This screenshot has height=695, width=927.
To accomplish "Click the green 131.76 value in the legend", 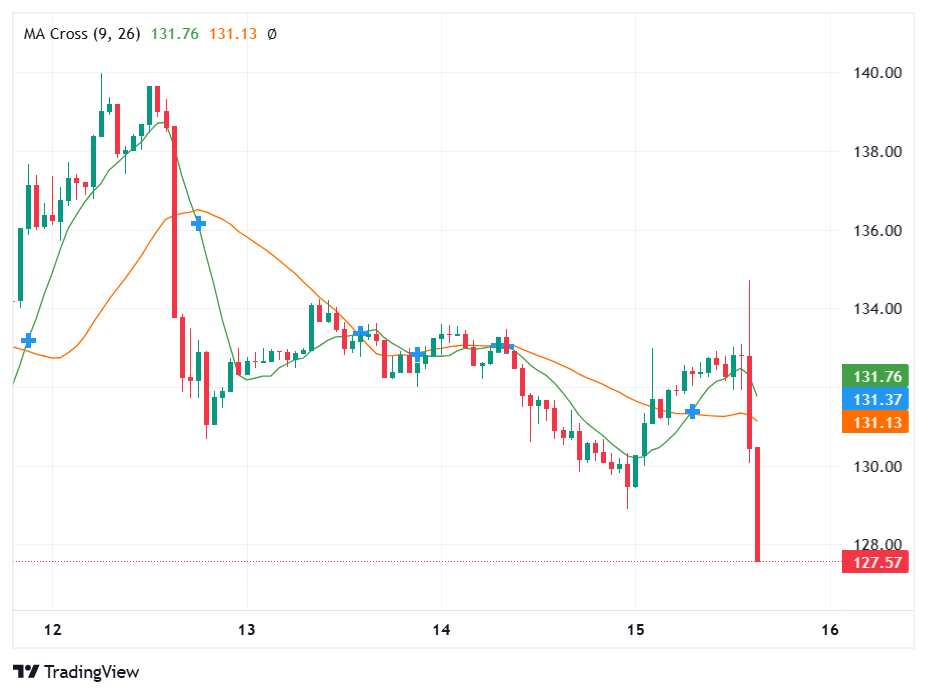I will click(x=175, y=34).
